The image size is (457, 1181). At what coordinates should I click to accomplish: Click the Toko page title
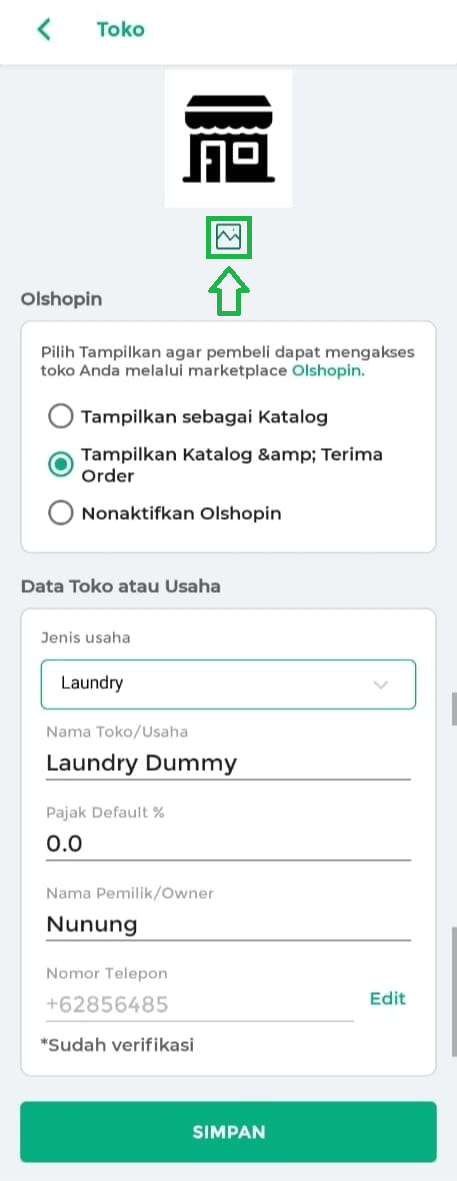(x=120, y=29)
